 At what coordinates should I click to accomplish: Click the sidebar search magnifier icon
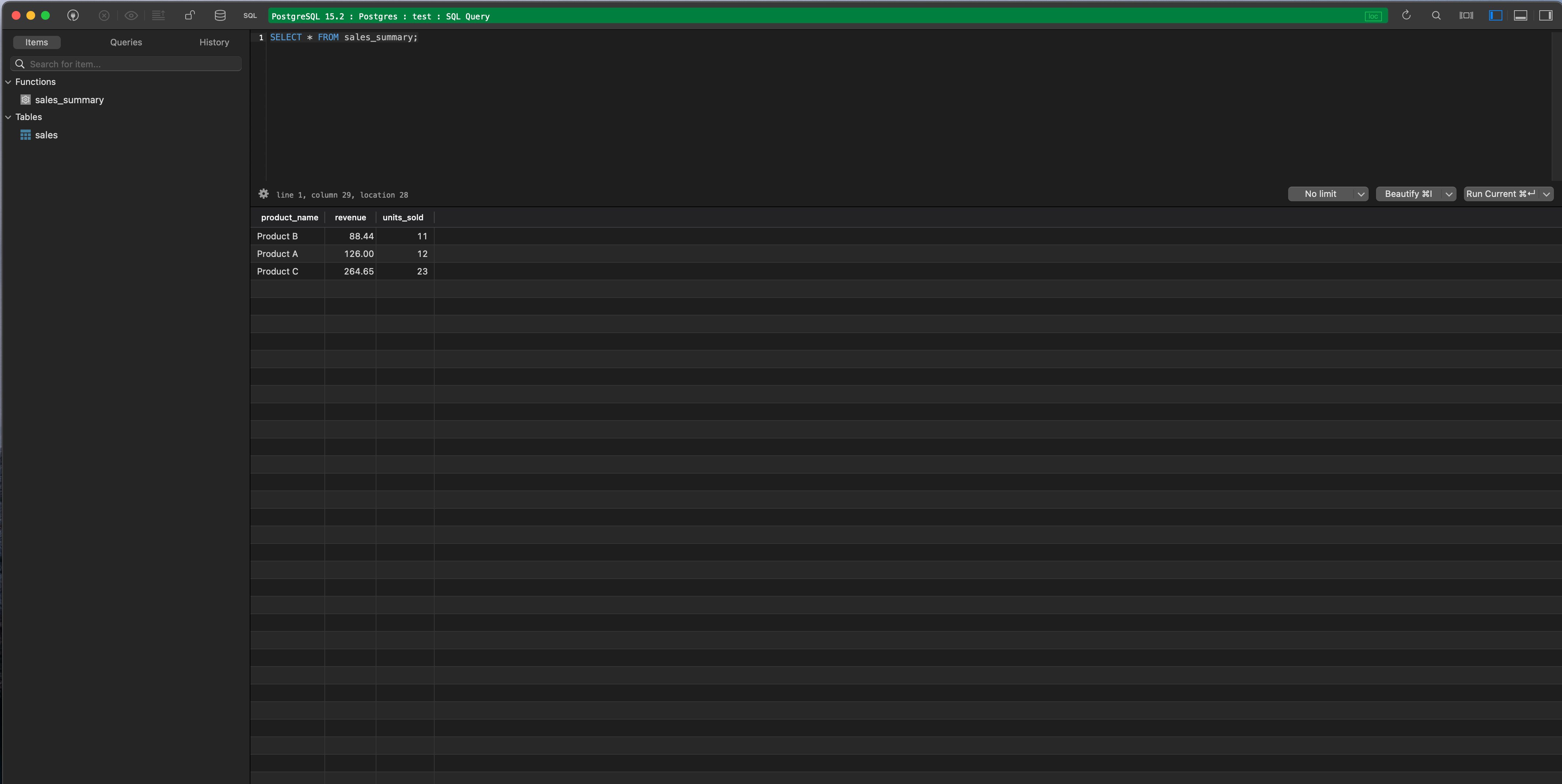coord(19,64)
